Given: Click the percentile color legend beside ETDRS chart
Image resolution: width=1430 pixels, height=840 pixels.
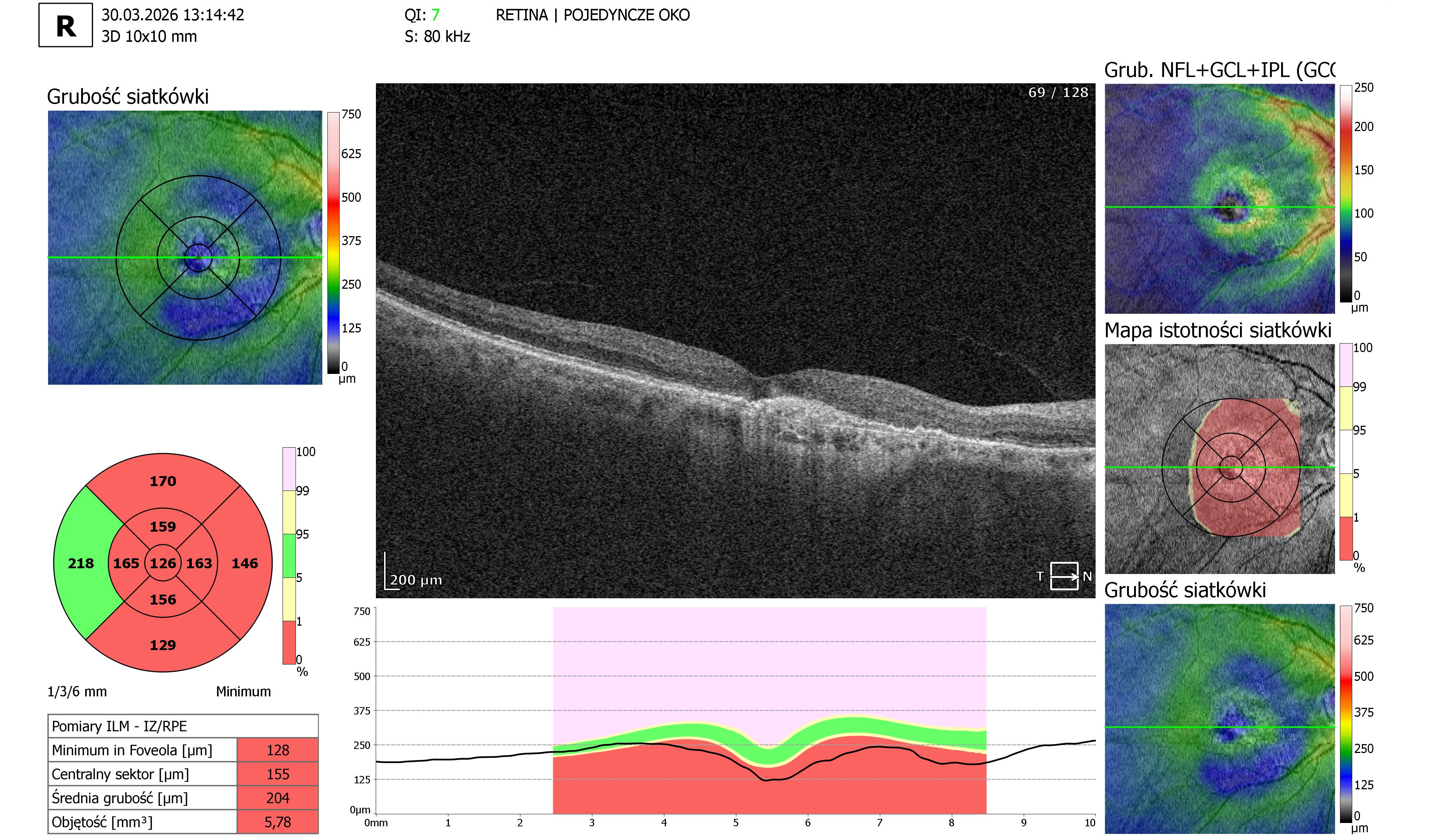Looking at the screenshot, I should 289,555.
